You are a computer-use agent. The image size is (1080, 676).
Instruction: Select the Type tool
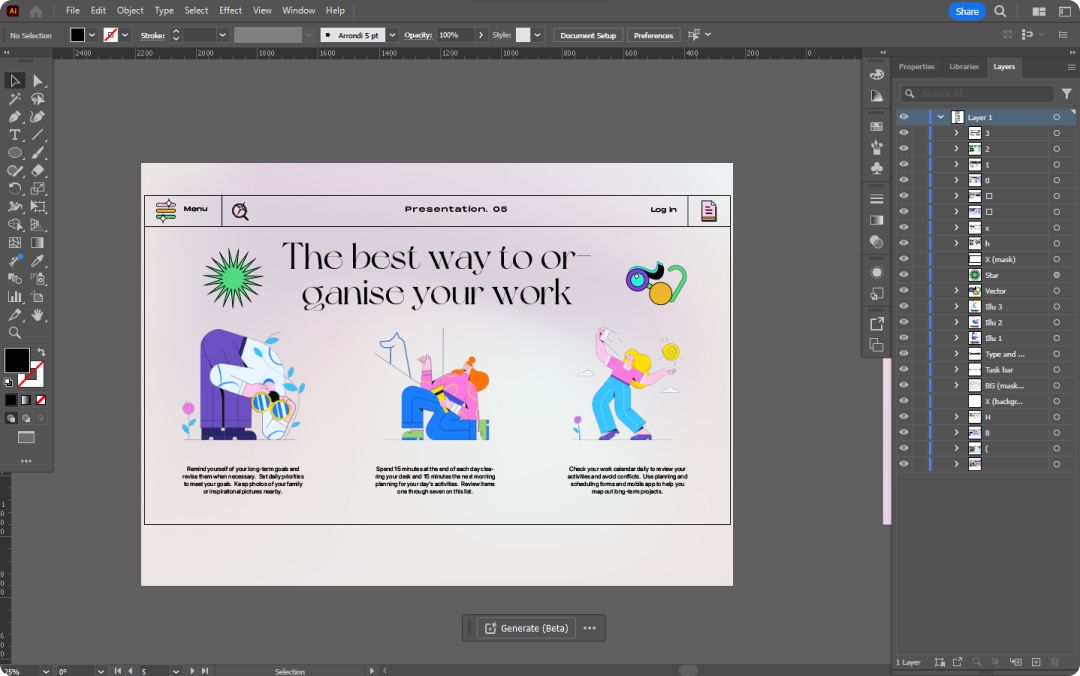[15, 135]
